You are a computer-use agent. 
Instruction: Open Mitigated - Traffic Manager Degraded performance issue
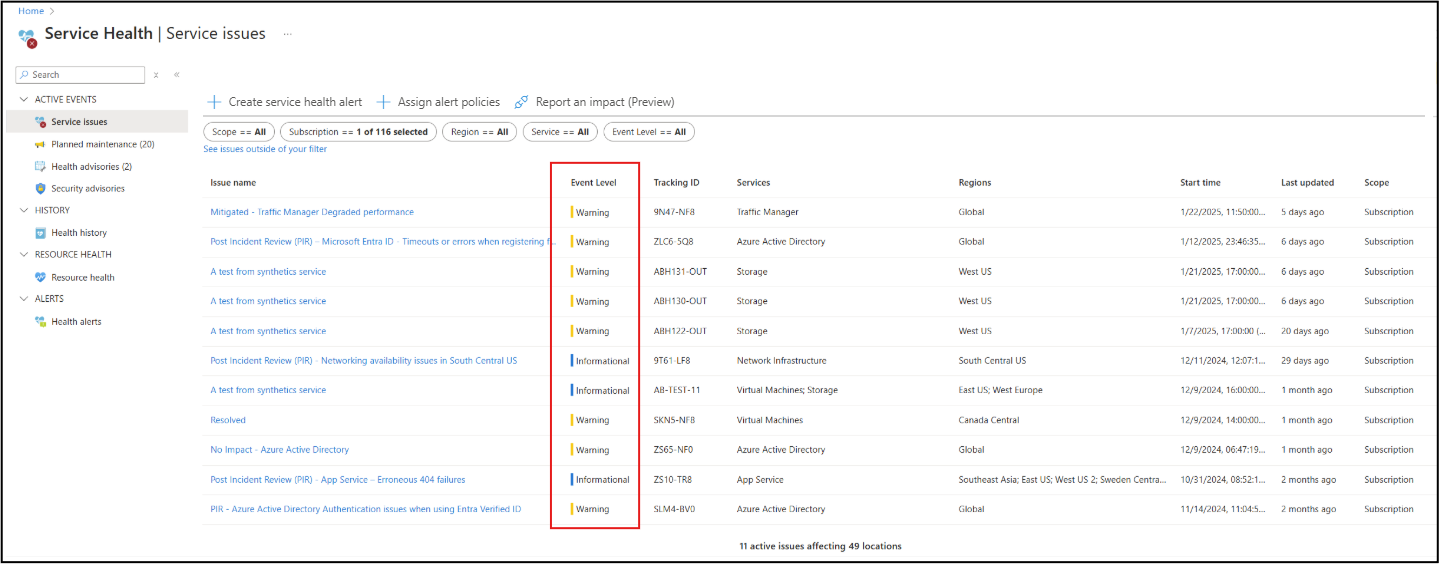pyautogui.click(x=312, y=212)
